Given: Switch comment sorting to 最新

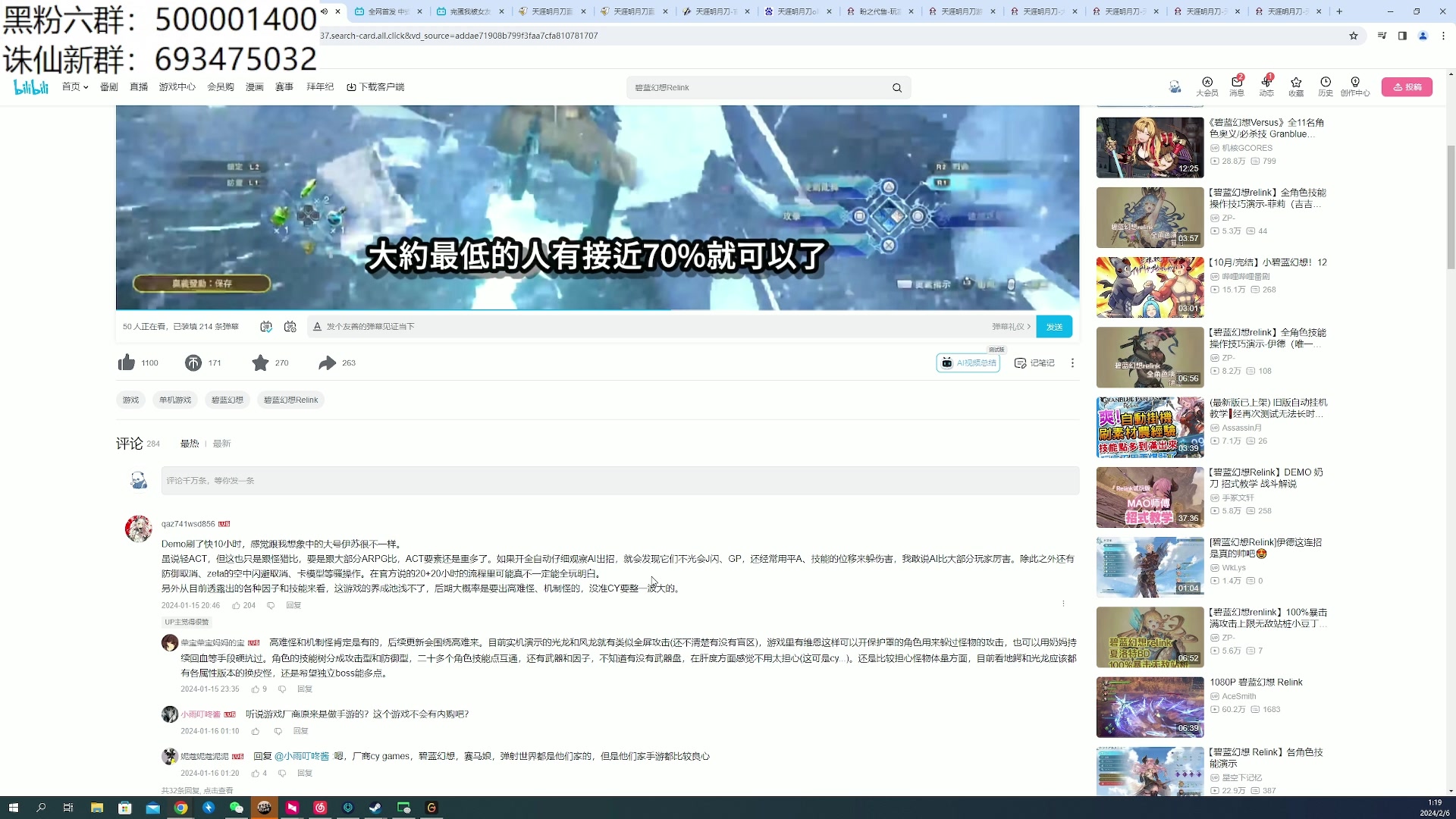Looking at the screenshot, I should pyautogui.click(x=221, y=443).
